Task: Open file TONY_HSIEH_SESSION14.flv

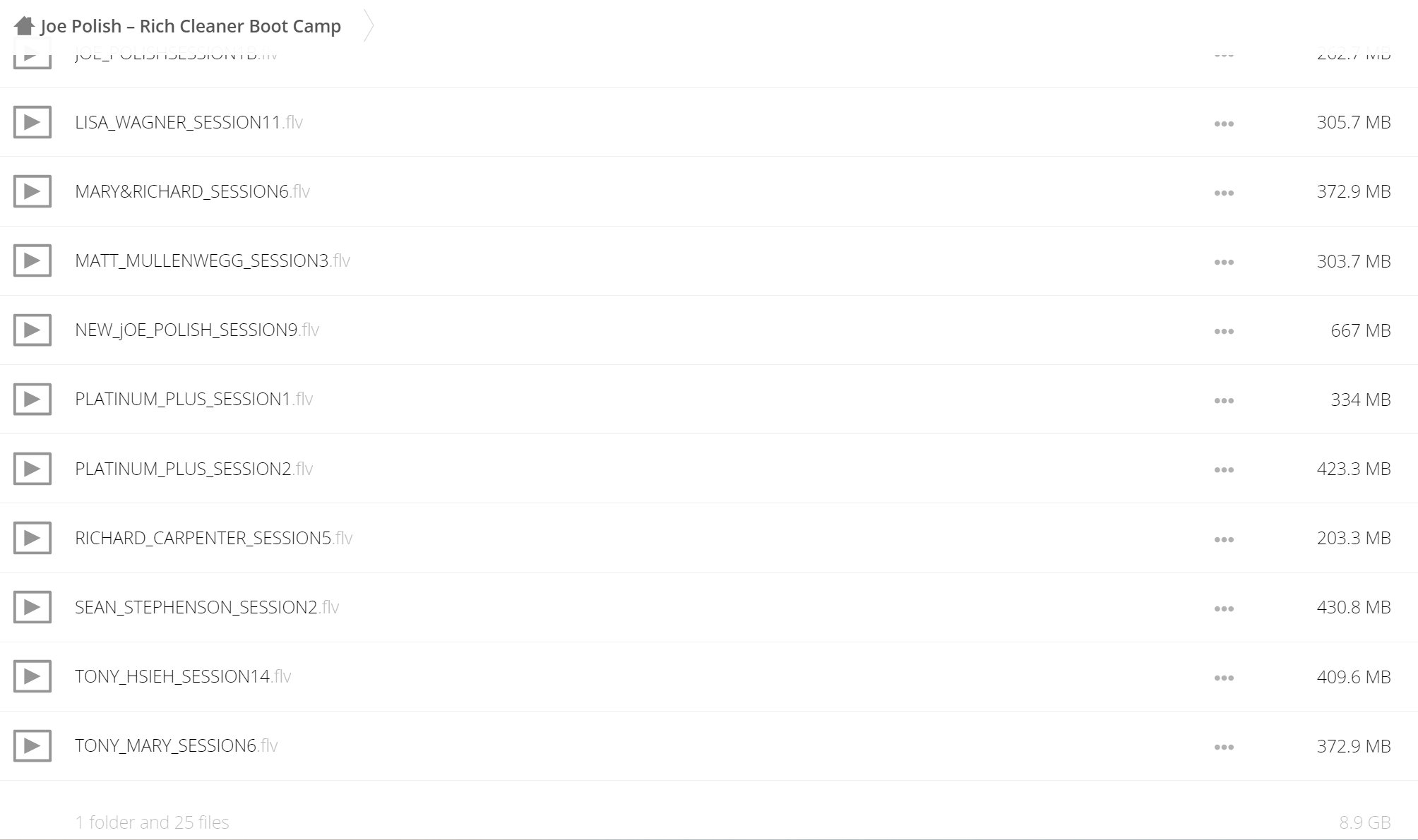Action: (x=183, y=676)
